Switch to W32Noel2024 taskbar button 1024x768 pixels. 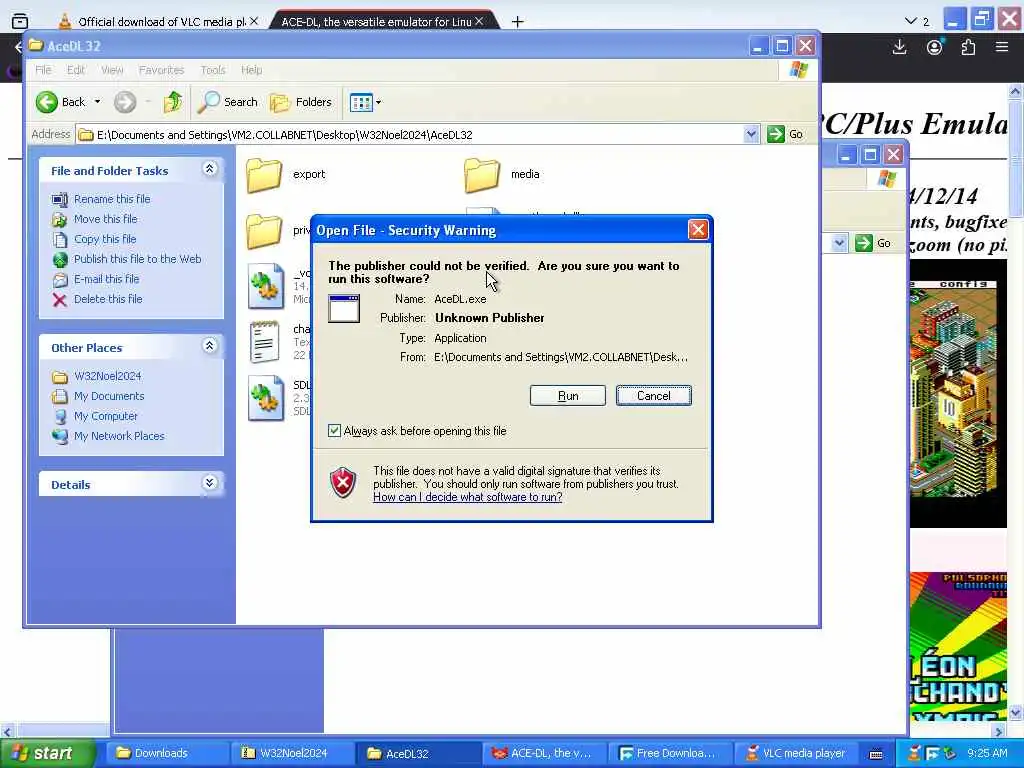(x=293, y=753)
